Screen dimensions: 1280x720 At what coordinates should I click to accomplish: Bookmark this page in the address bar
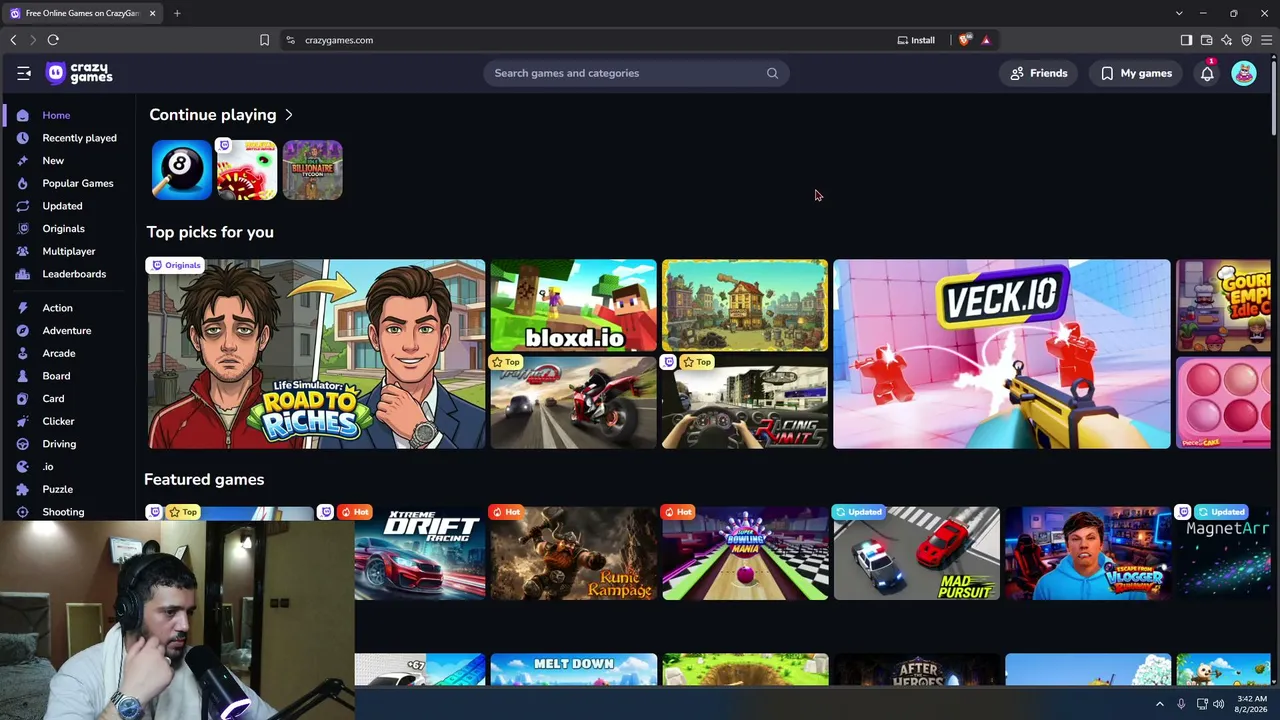click(264, 40)
